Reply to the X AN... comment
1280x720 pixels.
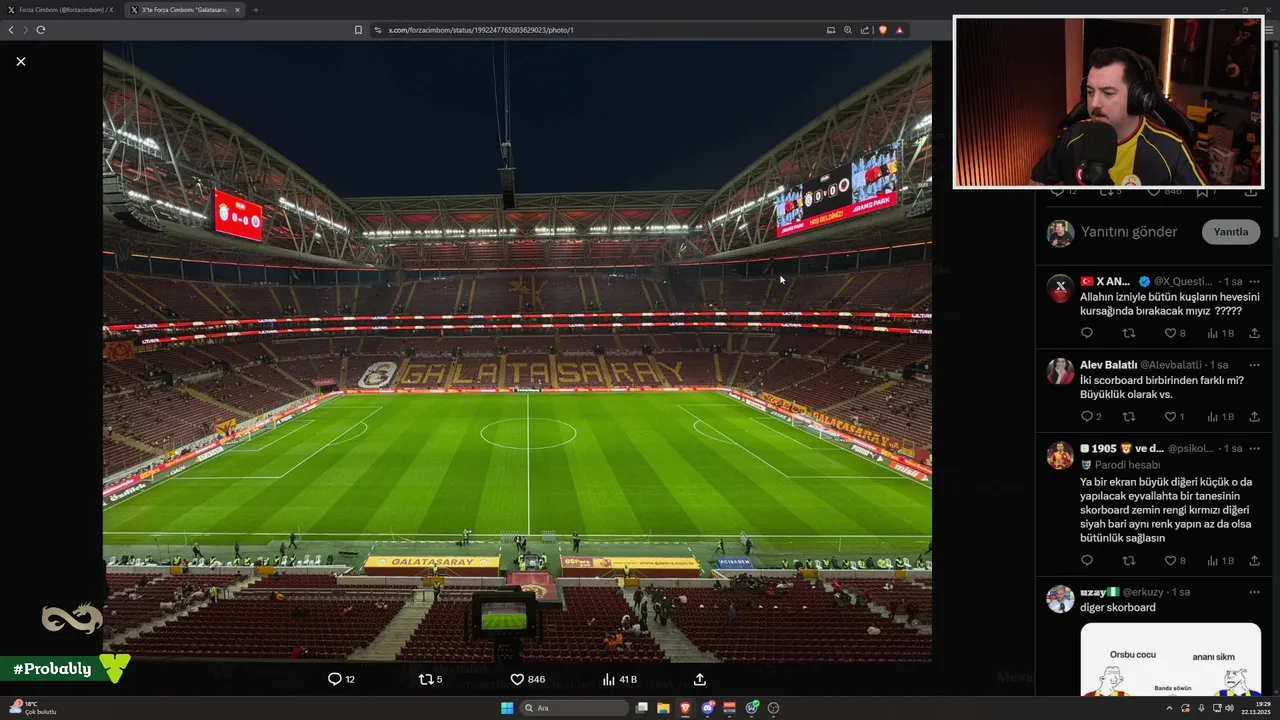(1087, 333)
